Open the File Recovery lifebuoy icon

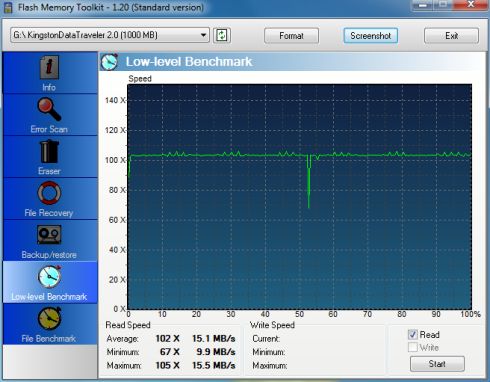click(x=49, y=193)
